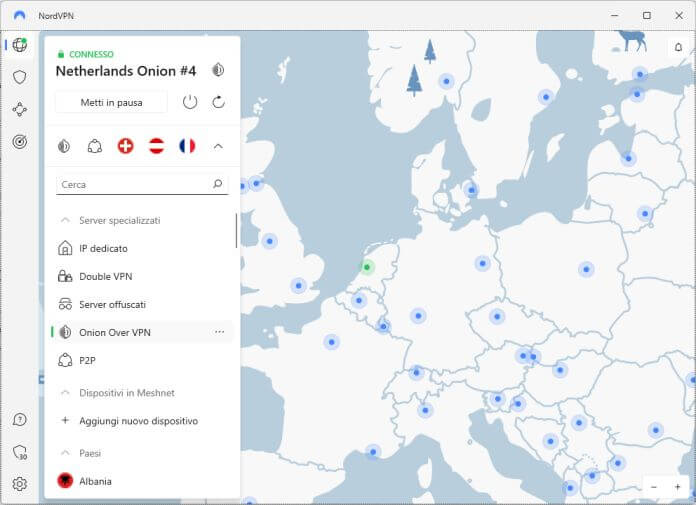
Task: Select the Switzerland flag quick connect
Action: tap(125, 146)
